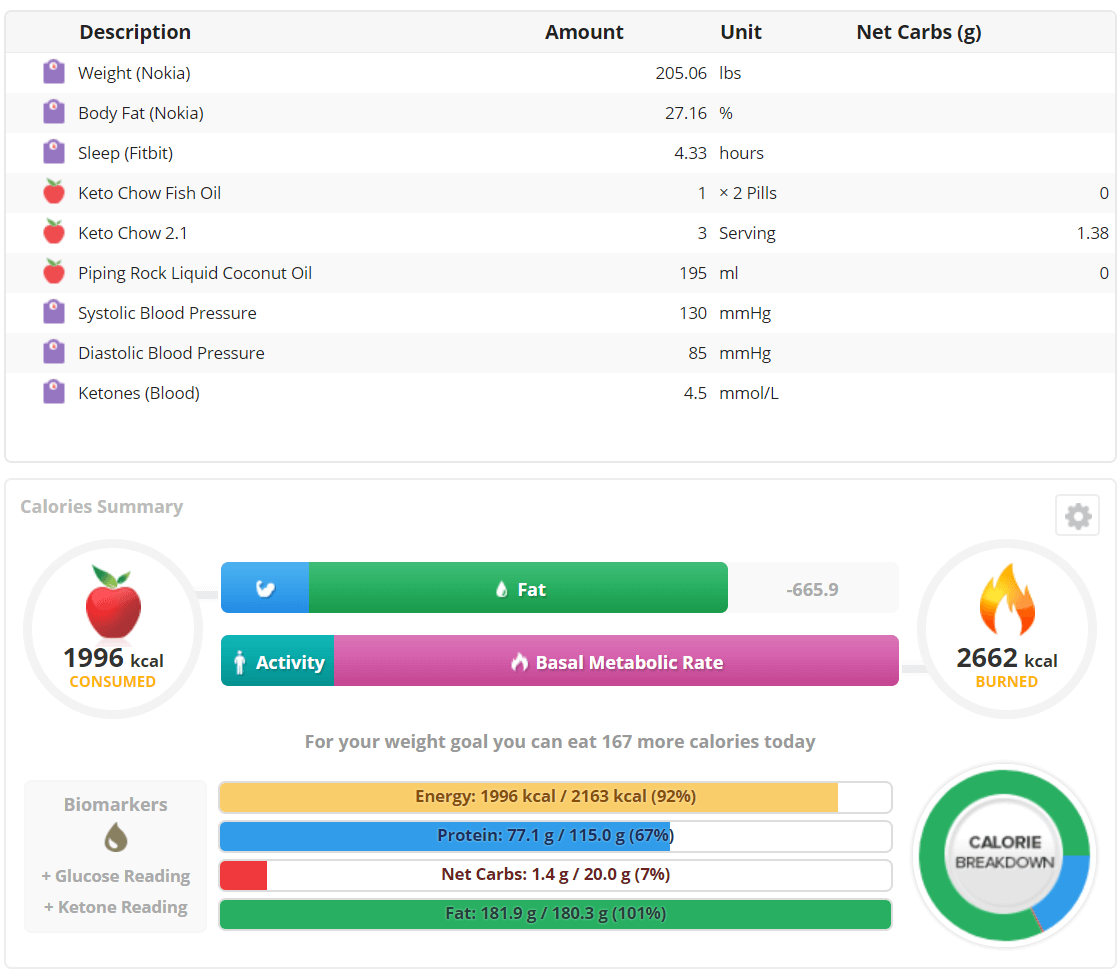The width and height of the screenshot is (1120, 971).
Task: Click the 167 more calories message
Action: 560,742
